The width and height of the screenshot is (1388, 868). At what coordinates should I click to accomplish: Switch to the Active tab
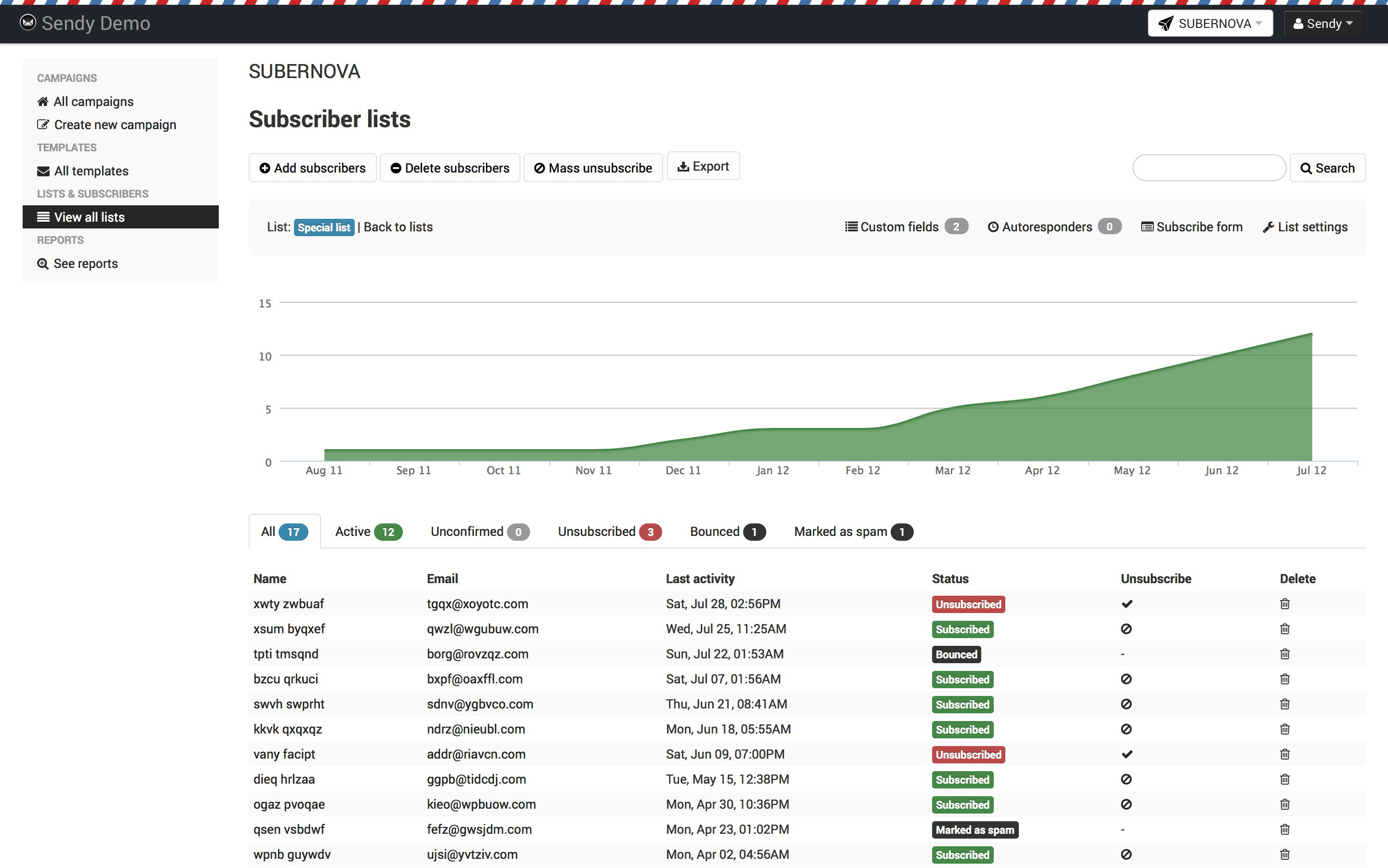369,532
